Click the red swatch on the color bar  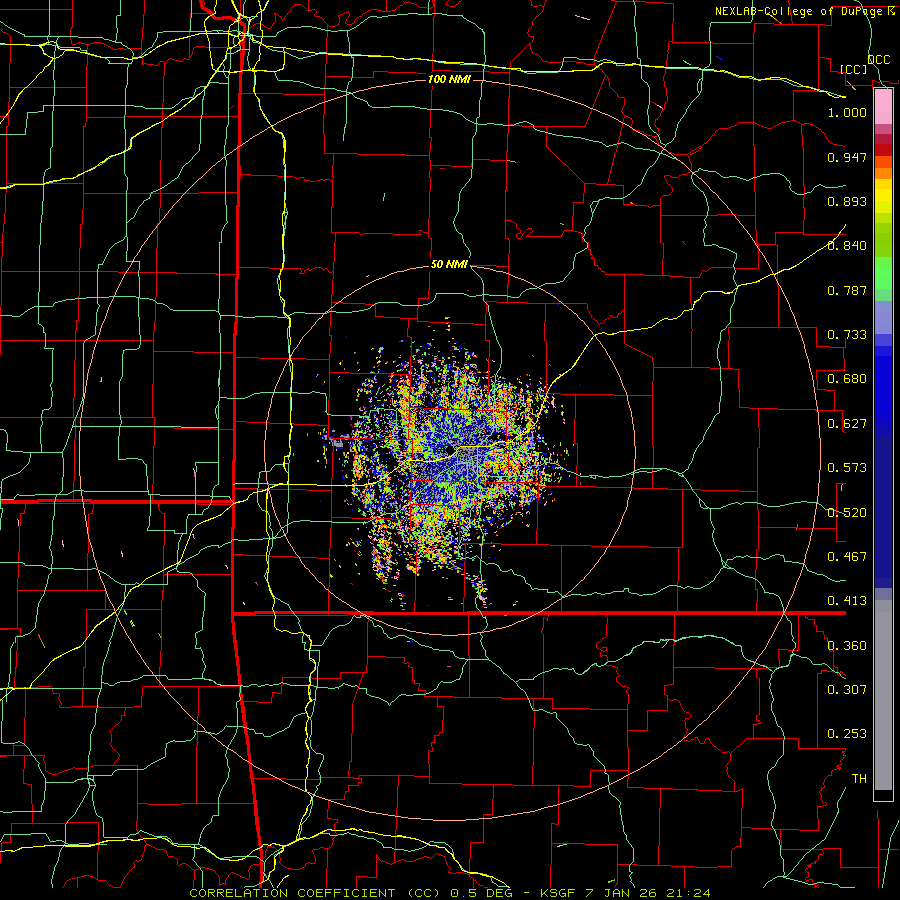[x=883, y=150]
